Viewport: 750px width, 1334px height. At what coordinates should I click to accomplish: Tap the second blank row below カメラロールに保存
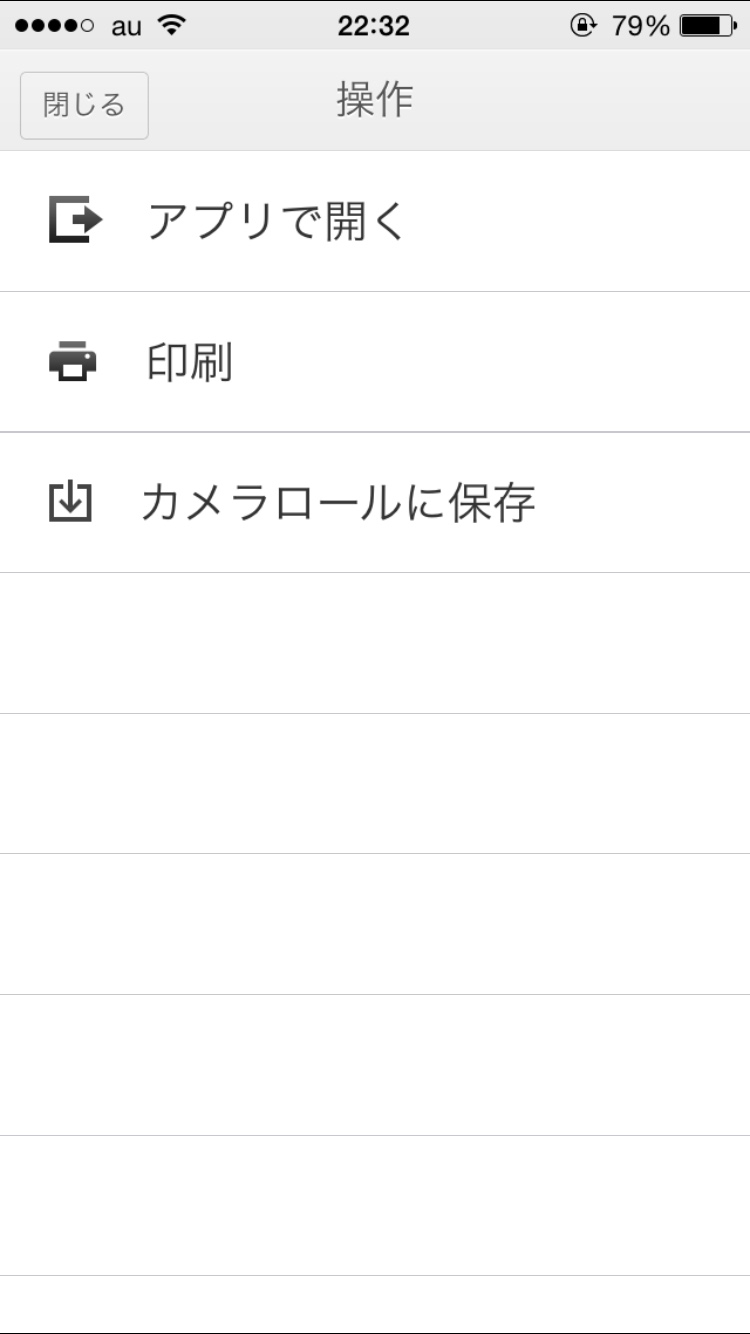coord(375,784)
